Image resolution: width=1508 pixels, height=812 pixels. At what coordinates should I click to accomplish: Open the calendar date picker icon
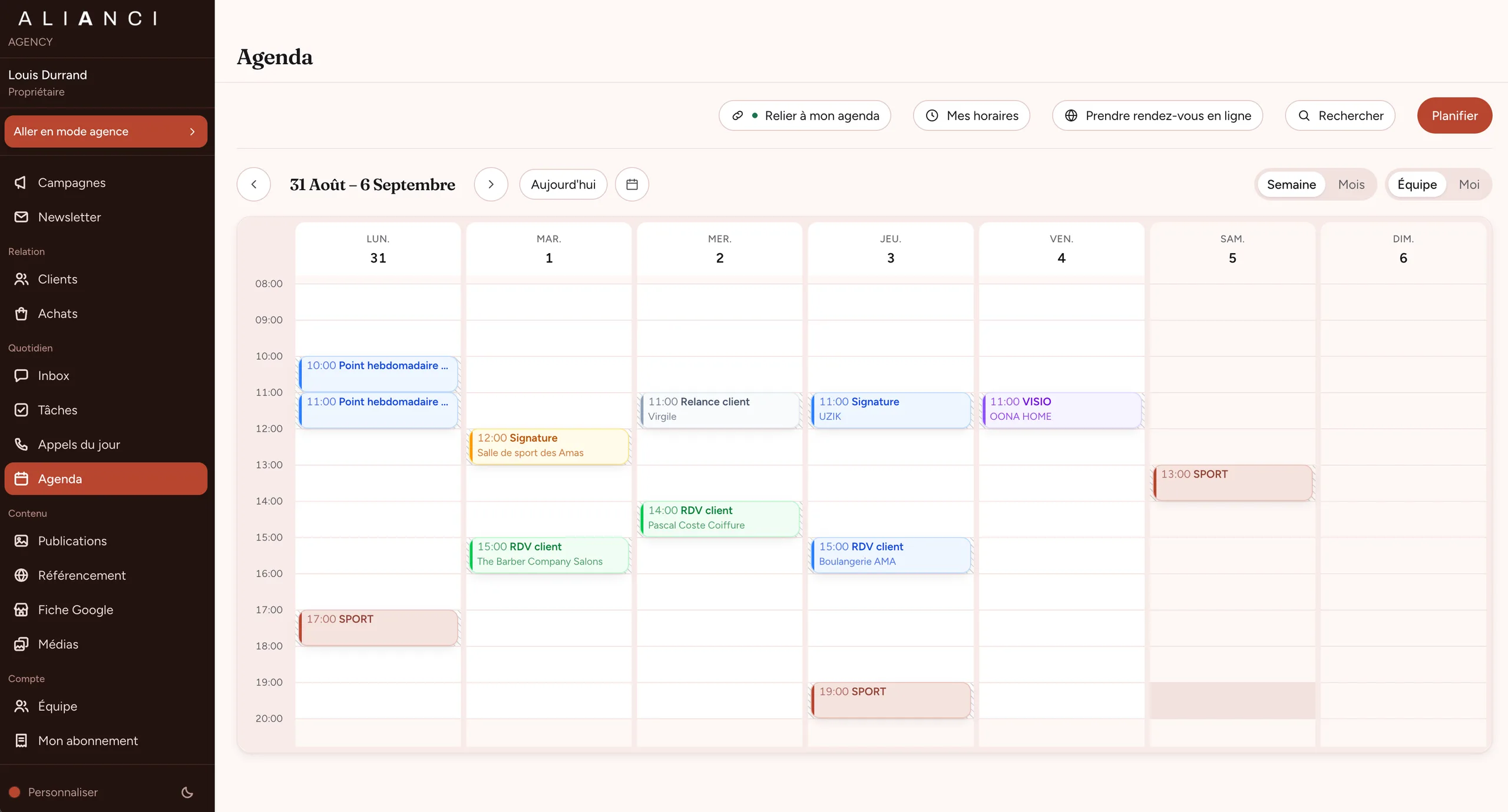[x=632, y=184]
